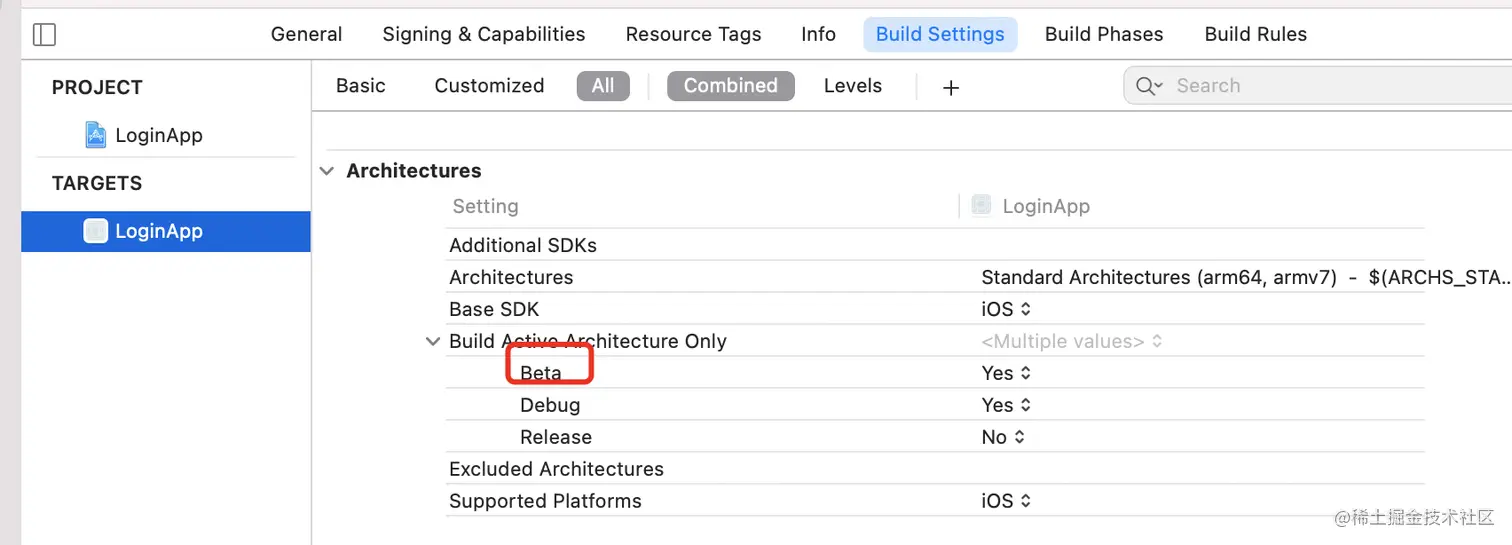
Task: Select the Excluded Architectures setting row
Action: [x=556, y=469]
